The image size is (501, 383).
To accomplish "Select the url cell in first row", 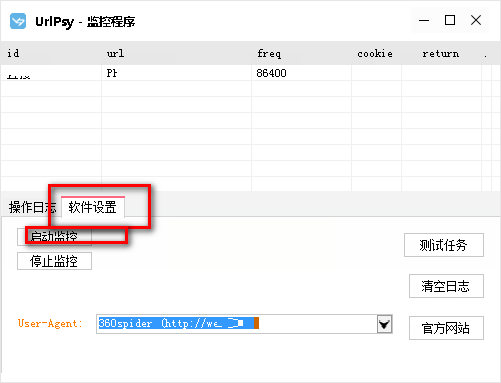I will (x=176, y=73).
